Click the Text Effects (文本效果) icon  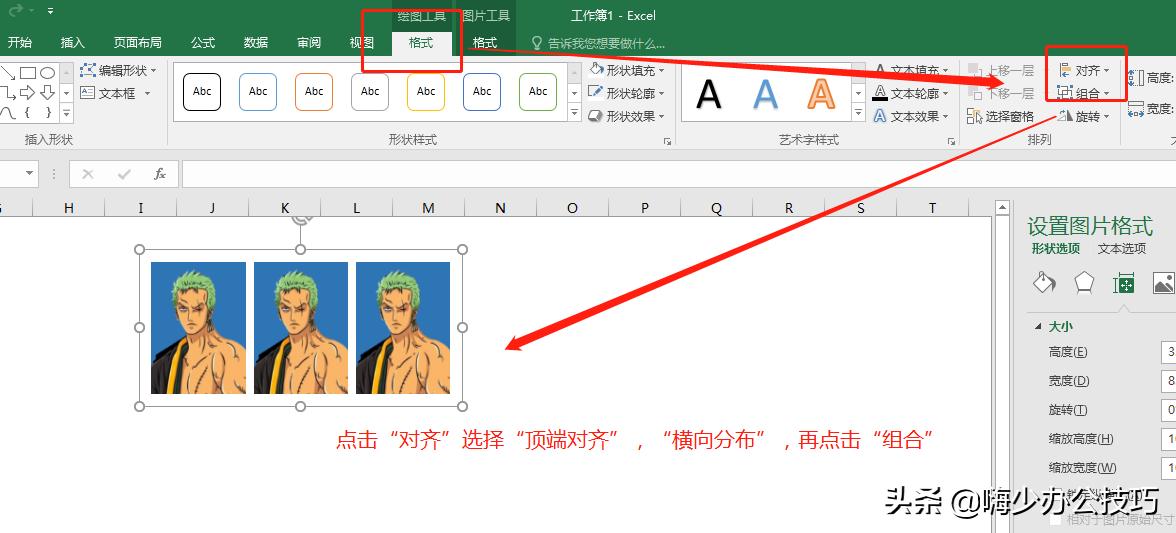coord(880,116)
